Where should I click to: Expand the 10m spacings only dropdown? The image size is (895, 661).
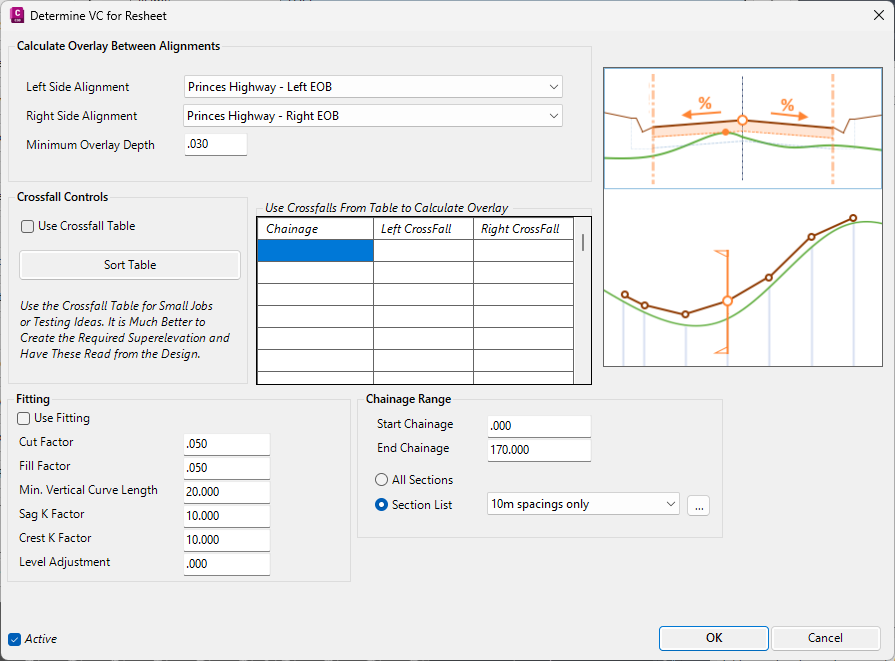(x=583, y=504)
